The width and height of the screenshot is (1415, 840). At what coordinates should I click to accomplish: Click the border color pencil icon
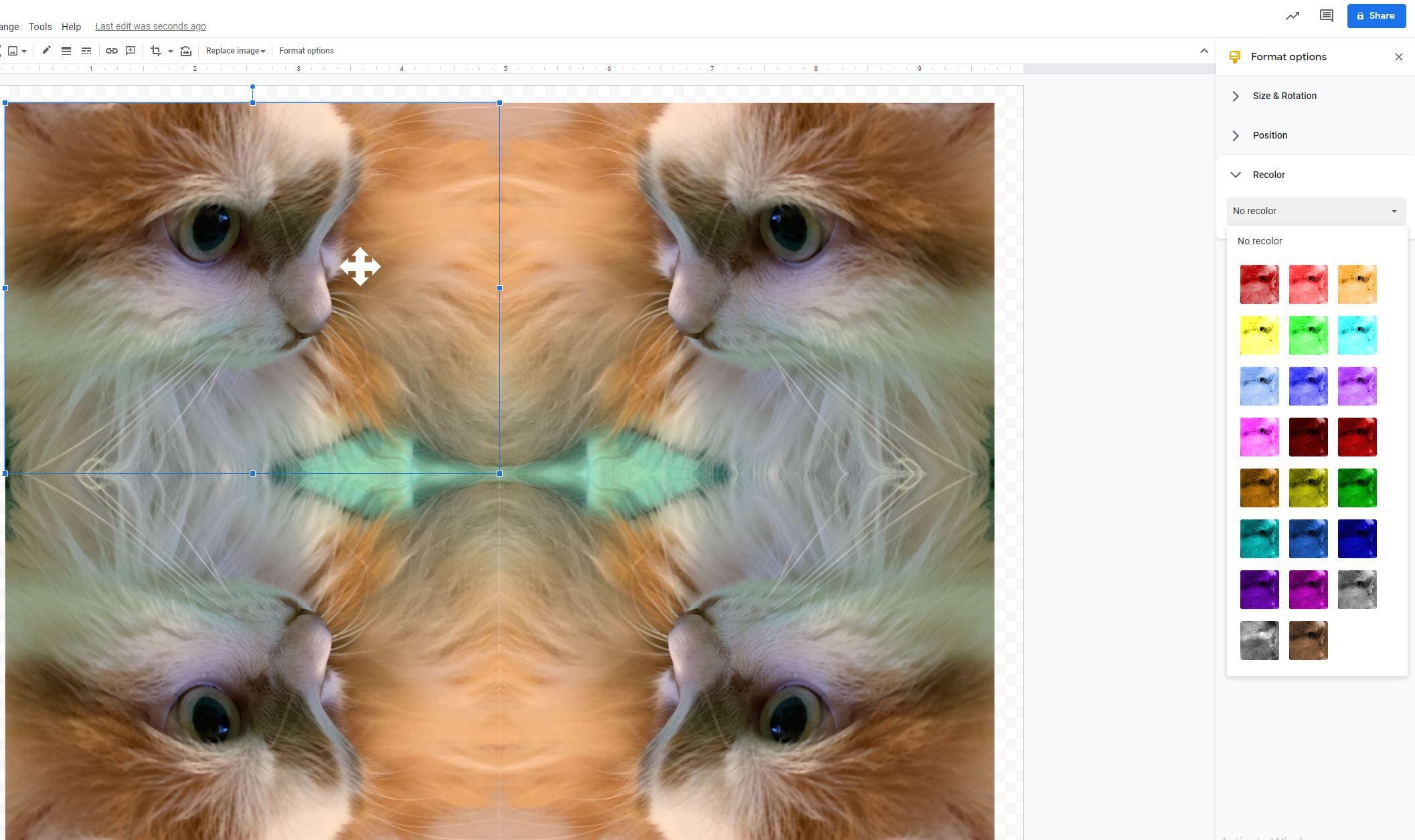46,51
